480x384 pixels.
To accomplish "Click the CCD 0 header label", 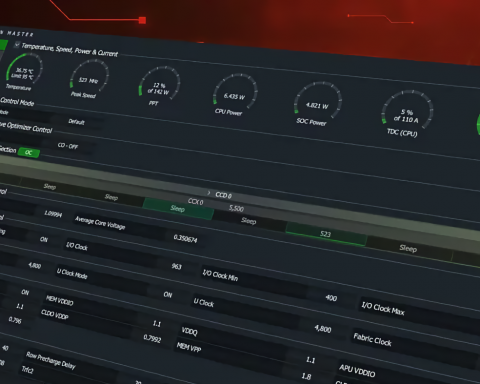I will 223,195.
